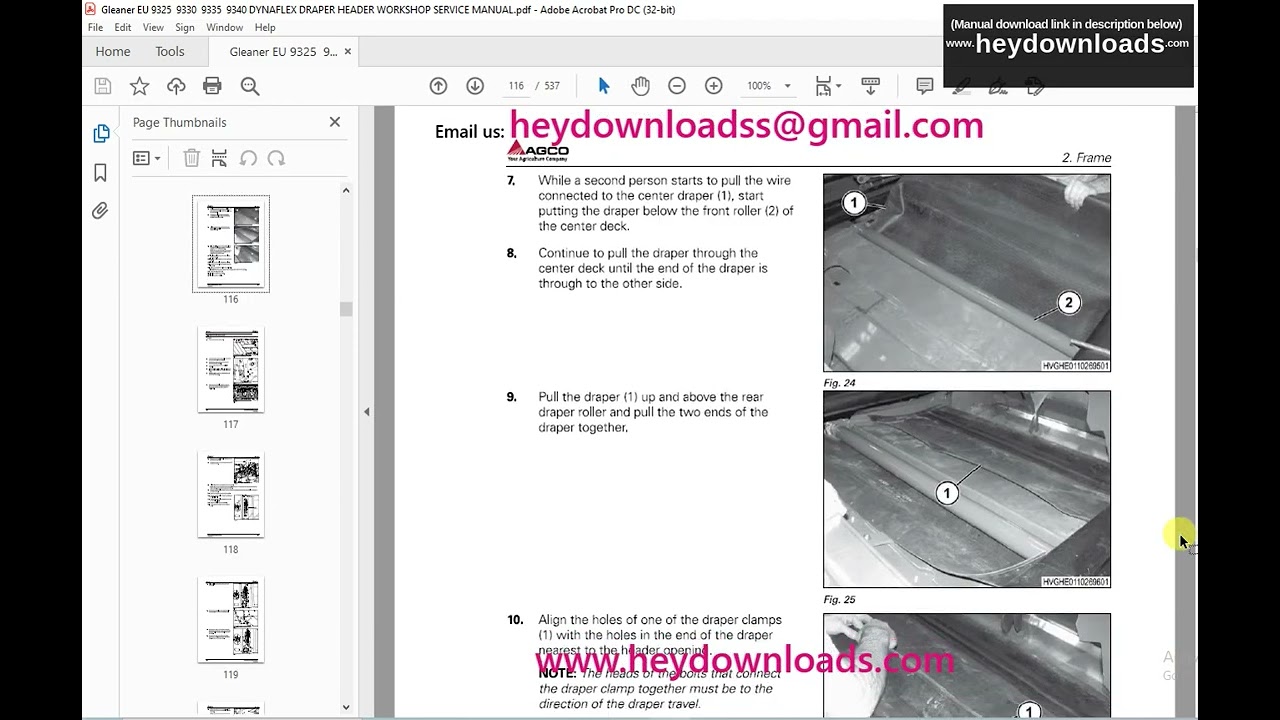Switch to the Home tab

coord(113,51)
